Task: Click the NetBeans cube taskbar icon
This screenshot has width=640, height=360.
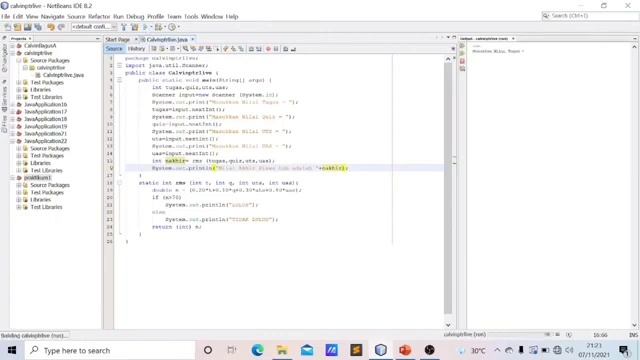Action: click(380, 350)
